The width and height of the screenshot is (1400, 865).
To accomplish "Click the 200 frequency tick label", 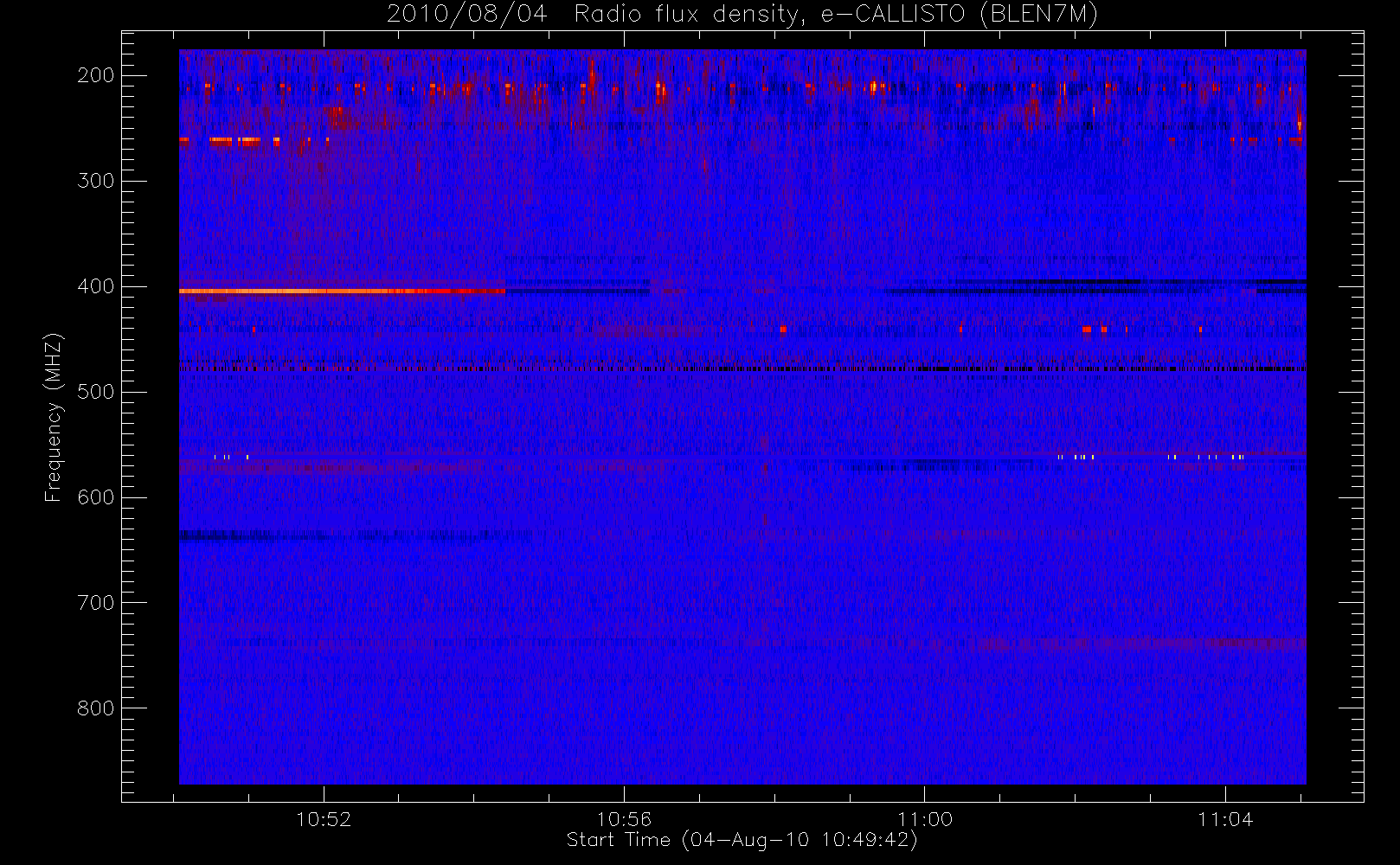I will 96,75.
